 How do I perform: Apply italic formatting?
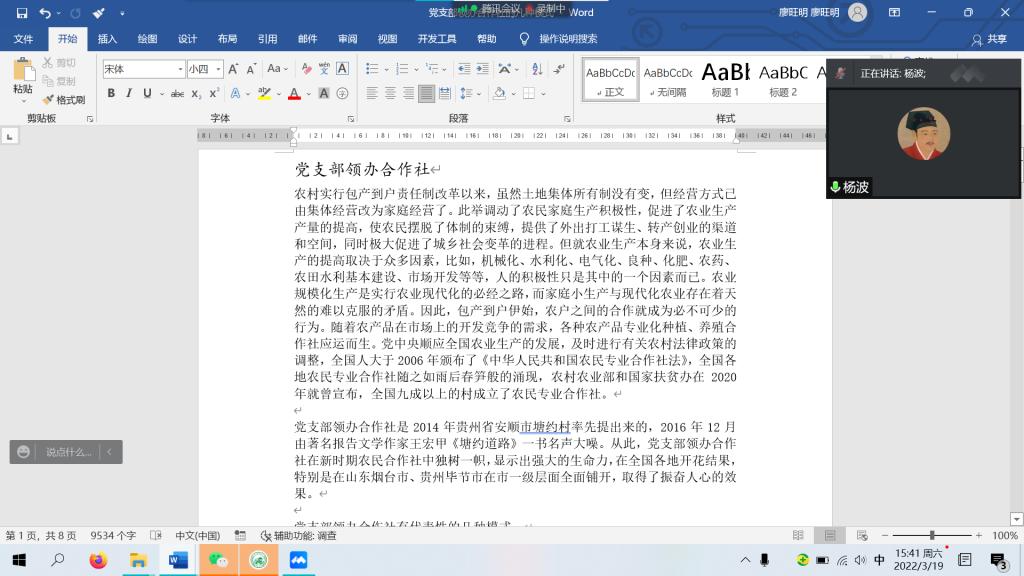point(129,94)
